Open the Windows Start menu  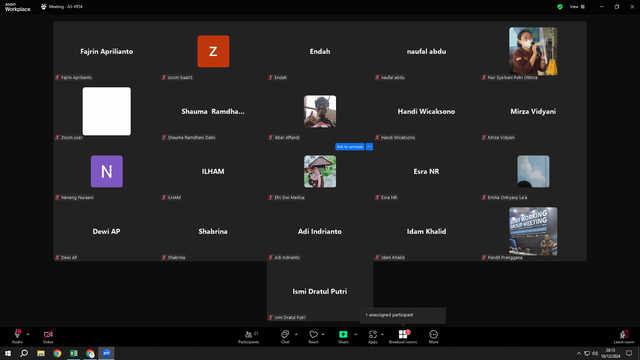click(x=8, y=353)
